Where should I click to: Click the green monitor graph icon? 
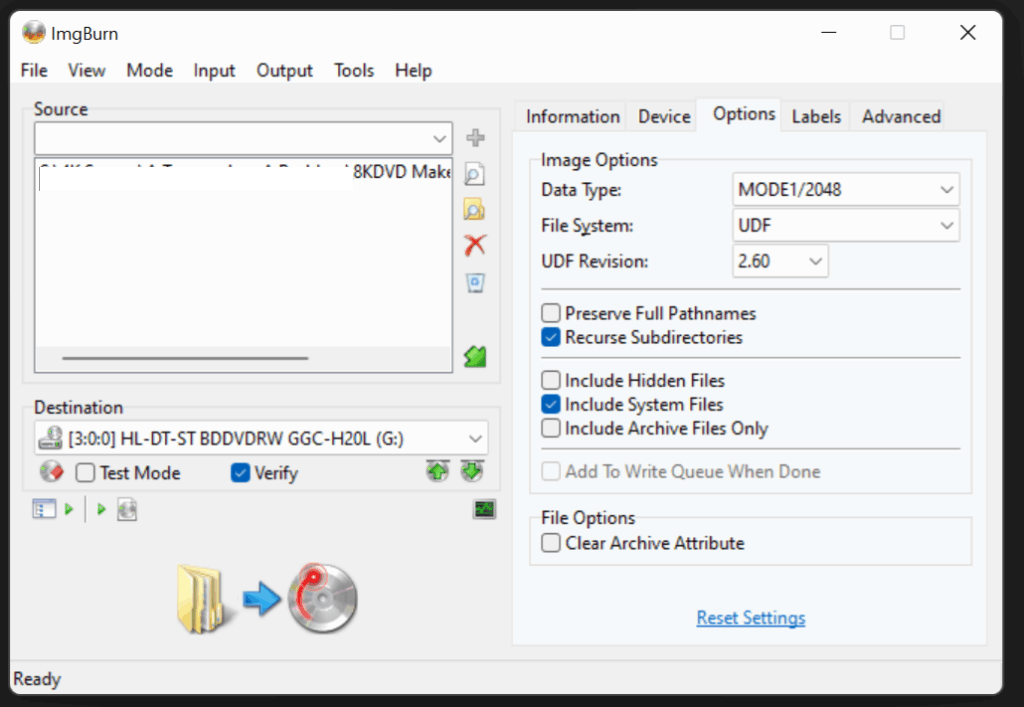click(484, 510)
